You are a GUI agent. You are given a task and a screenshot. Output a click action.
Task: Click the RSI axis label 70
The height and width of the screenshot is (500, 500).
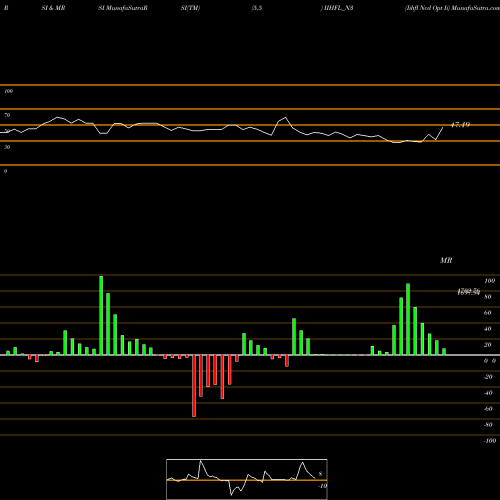[7, 115]
